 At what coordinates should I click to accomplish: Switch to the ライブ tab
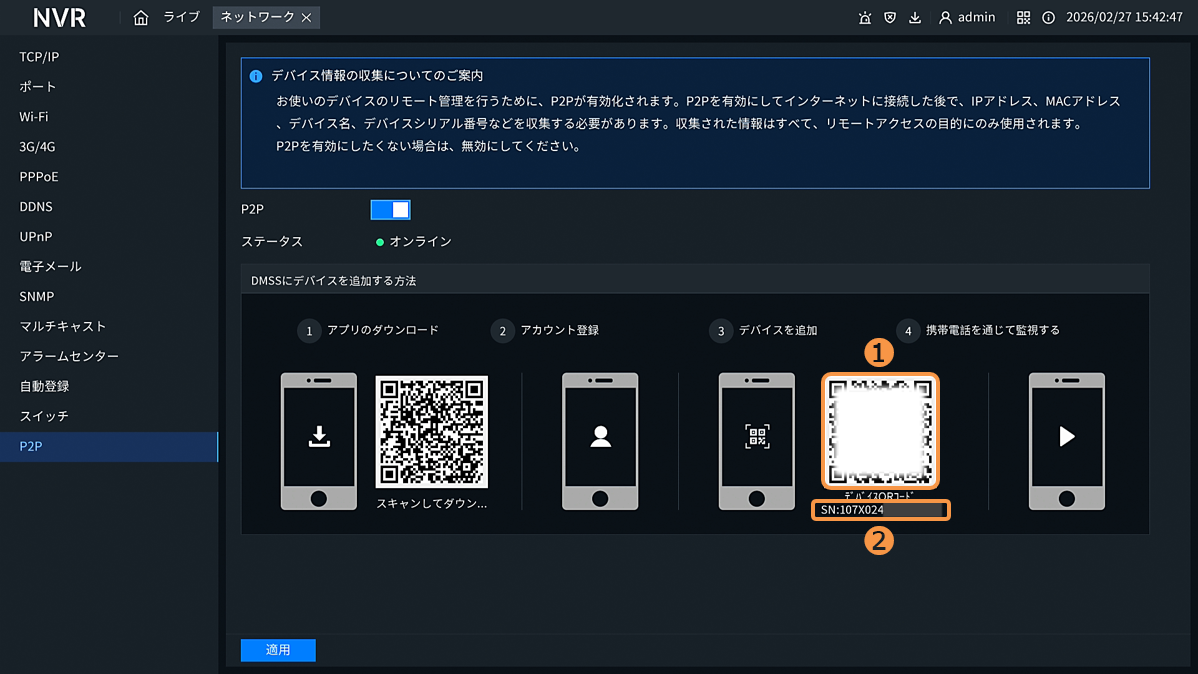(182, 18)
